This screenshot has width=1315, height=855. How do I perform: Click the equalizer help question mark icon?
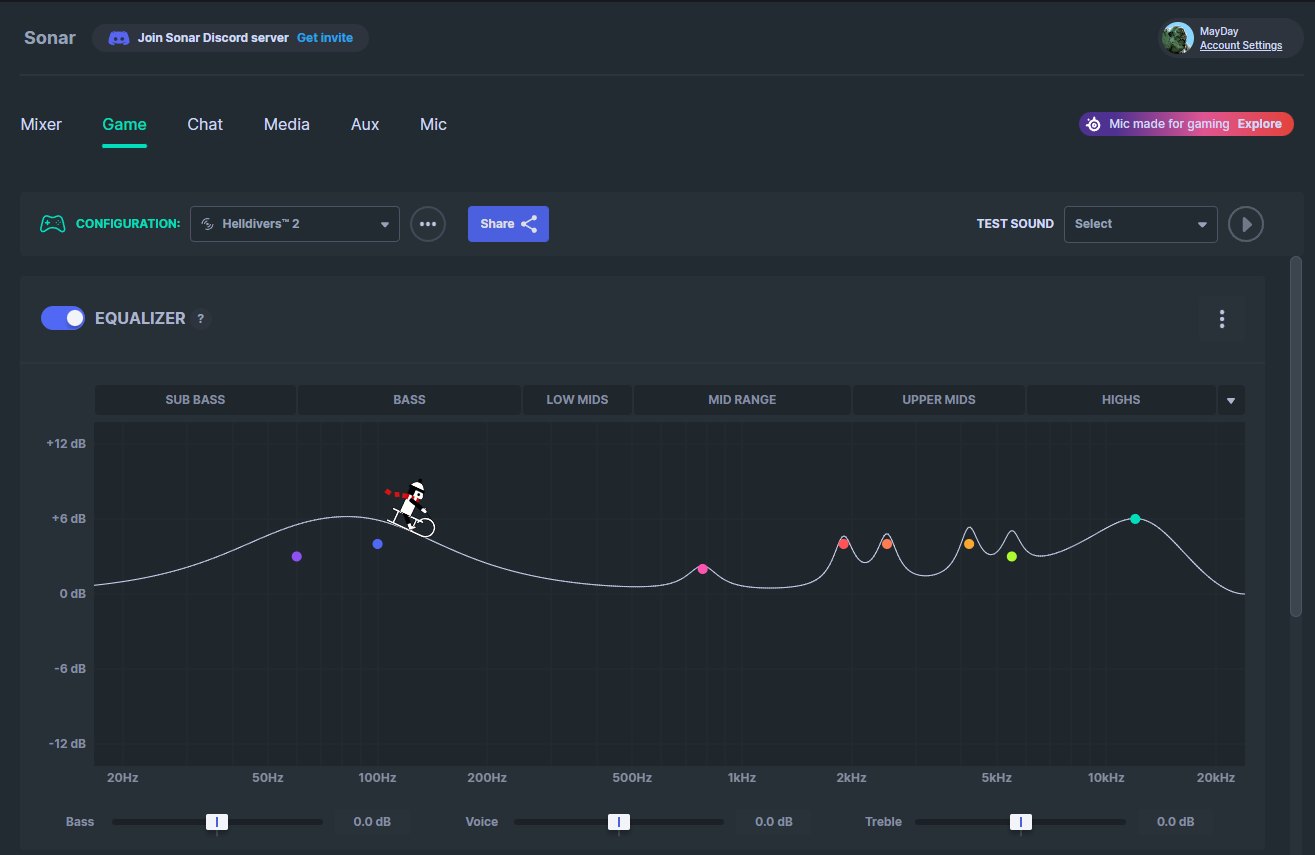[x=201, y=319]
